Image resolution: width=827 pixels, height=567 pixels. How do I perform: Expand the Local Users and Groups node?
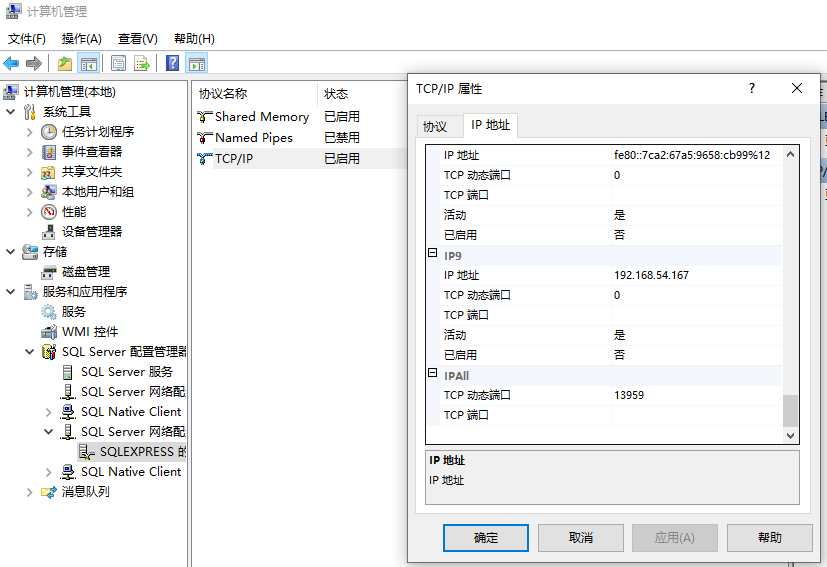30,192
